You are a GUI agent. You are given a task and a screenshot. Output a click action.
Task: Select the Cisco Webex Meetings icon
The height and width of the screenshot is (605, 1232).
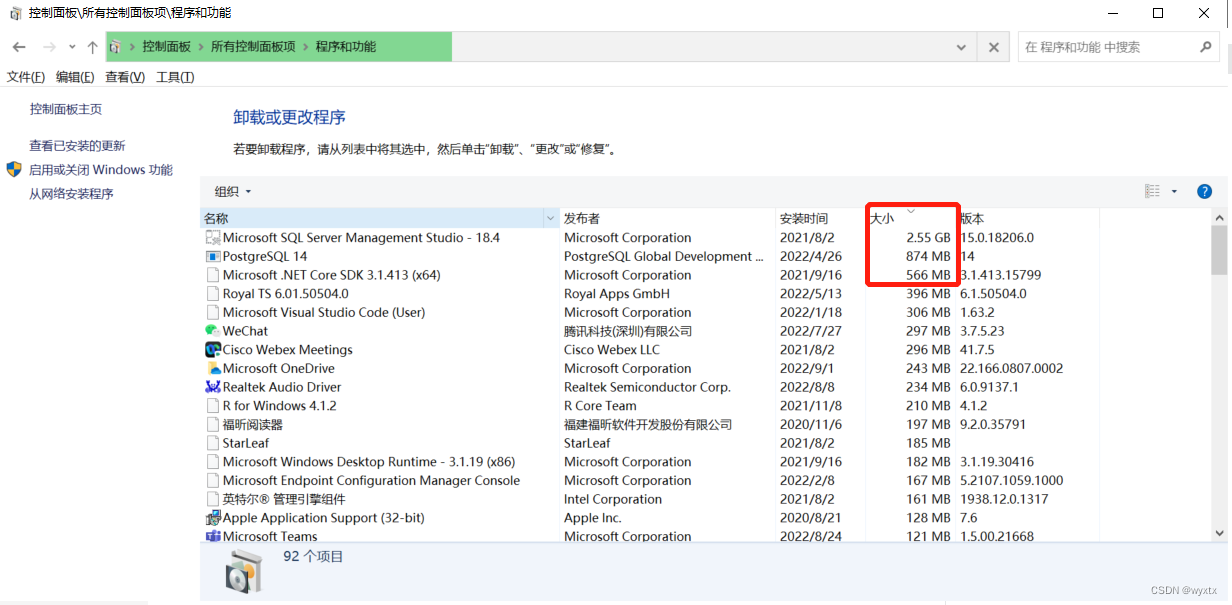(x=212, y=350)
